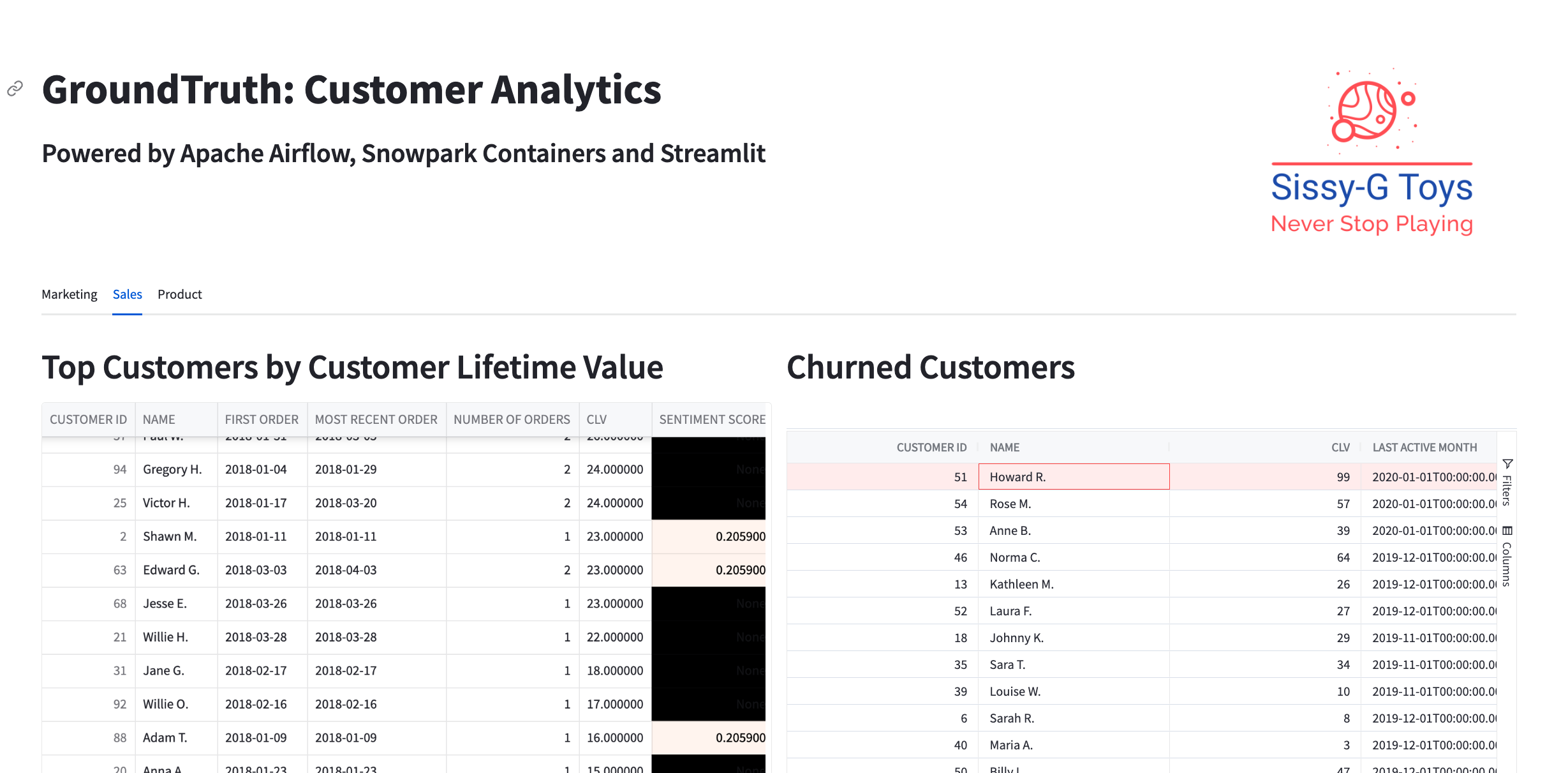Click the anchor link icon beside the title

click(15, 88)
